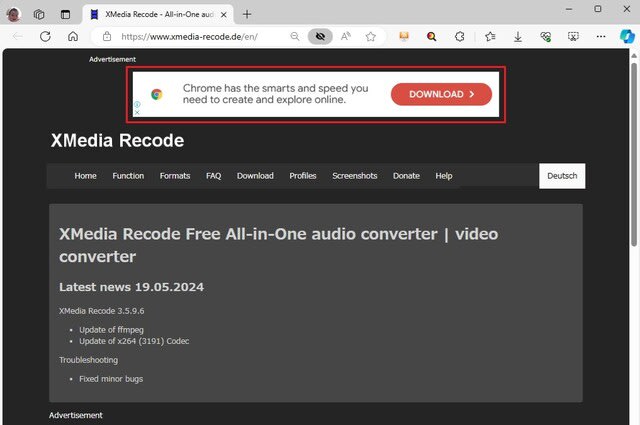Click the 'Fixed minor bugs' list item
Screen dimensions: 640x425
(x=111, y=379)
